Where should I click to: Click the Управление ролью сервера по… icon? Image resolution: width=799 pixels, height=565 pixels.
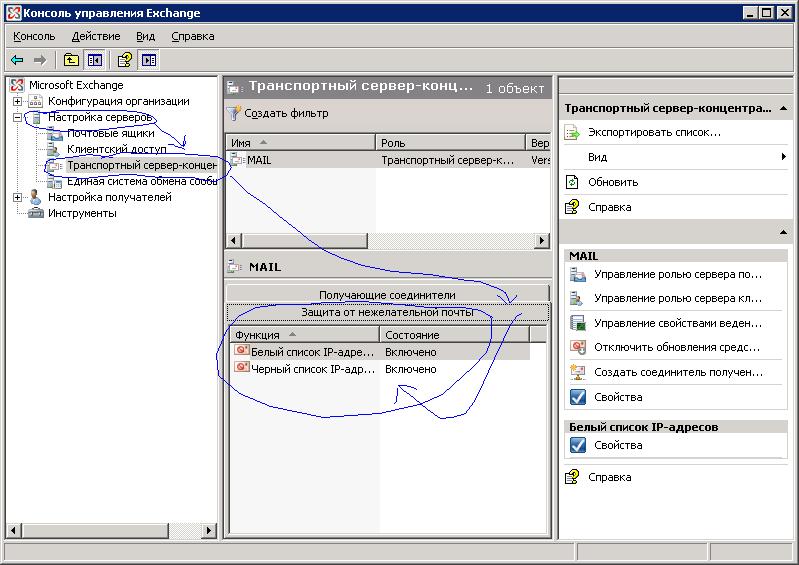point(578,275)
